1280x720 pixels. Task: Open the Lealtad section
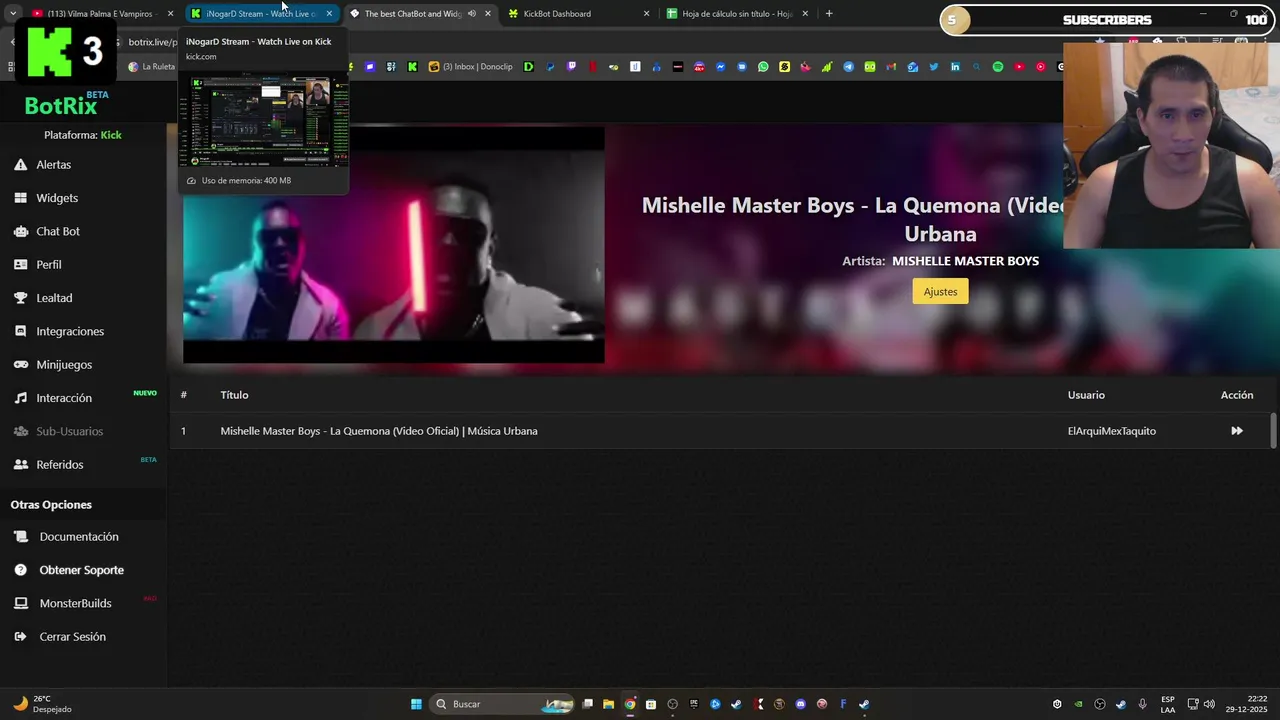[54, 298]
